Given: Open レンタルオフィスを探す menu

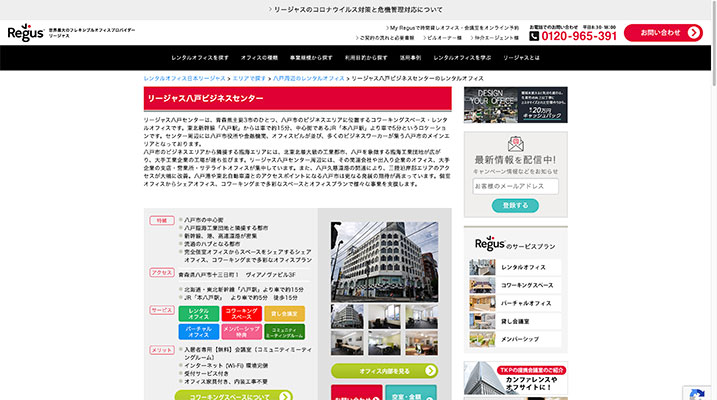Looking at the screenshot, I should [x=200, y=58].
